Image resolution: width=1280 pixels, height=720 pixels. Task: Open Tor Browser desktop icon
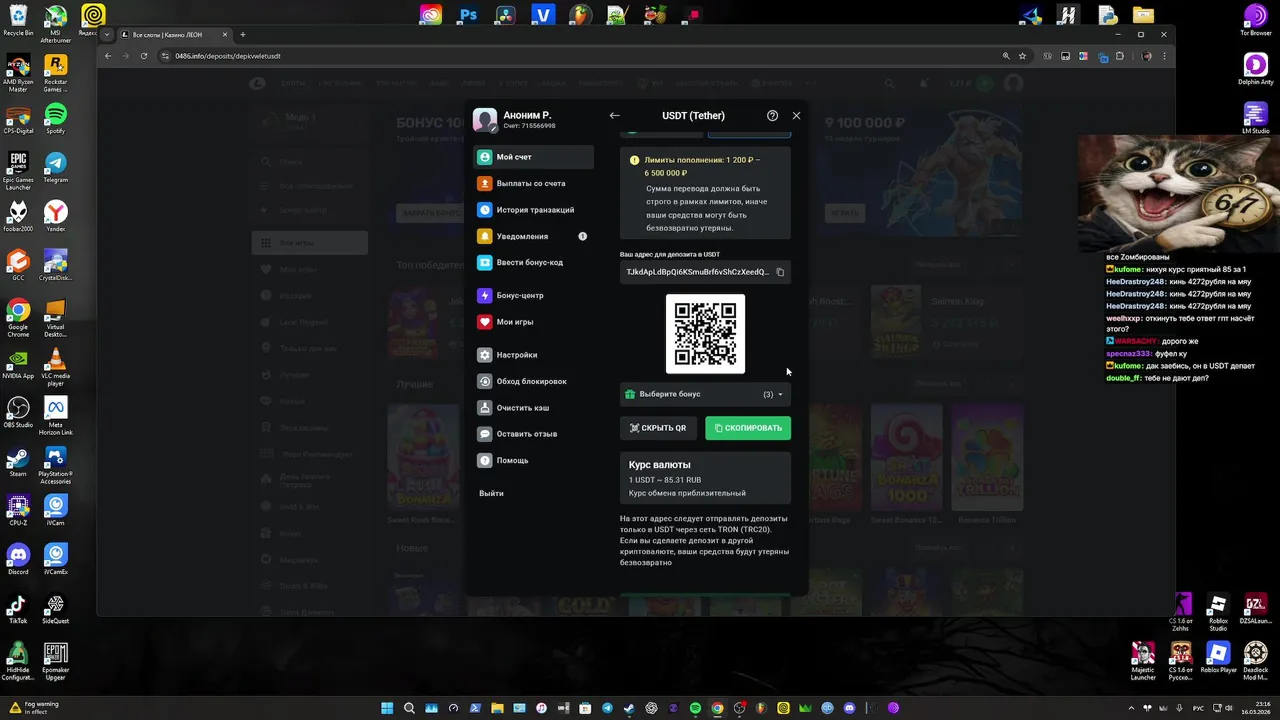[x=1255, y=21]
